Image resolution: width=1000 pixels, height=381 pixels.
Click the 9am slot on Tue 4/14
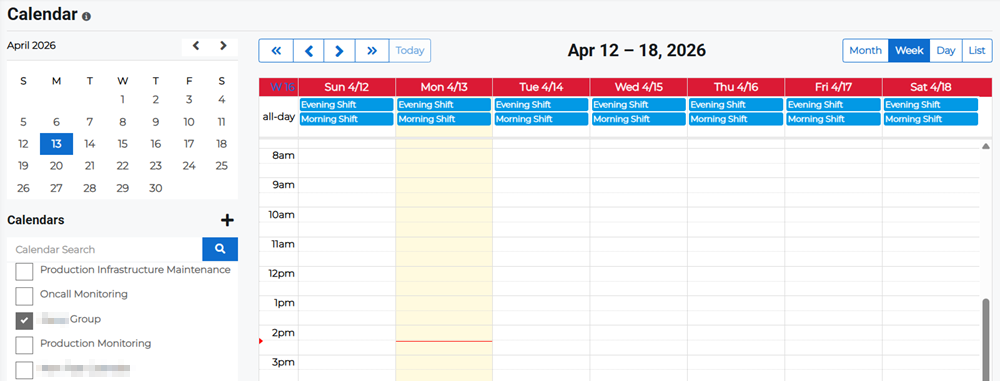tap(541, 185)
